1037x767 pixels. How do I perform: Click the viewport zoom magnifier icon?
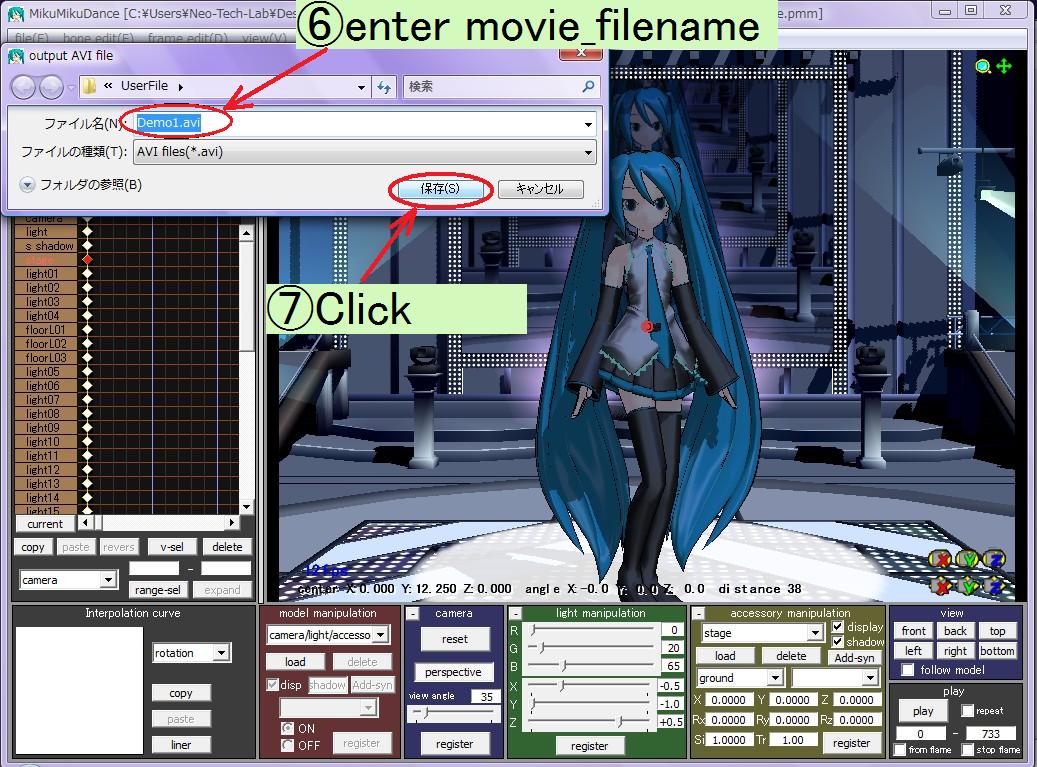coord(983,66)
